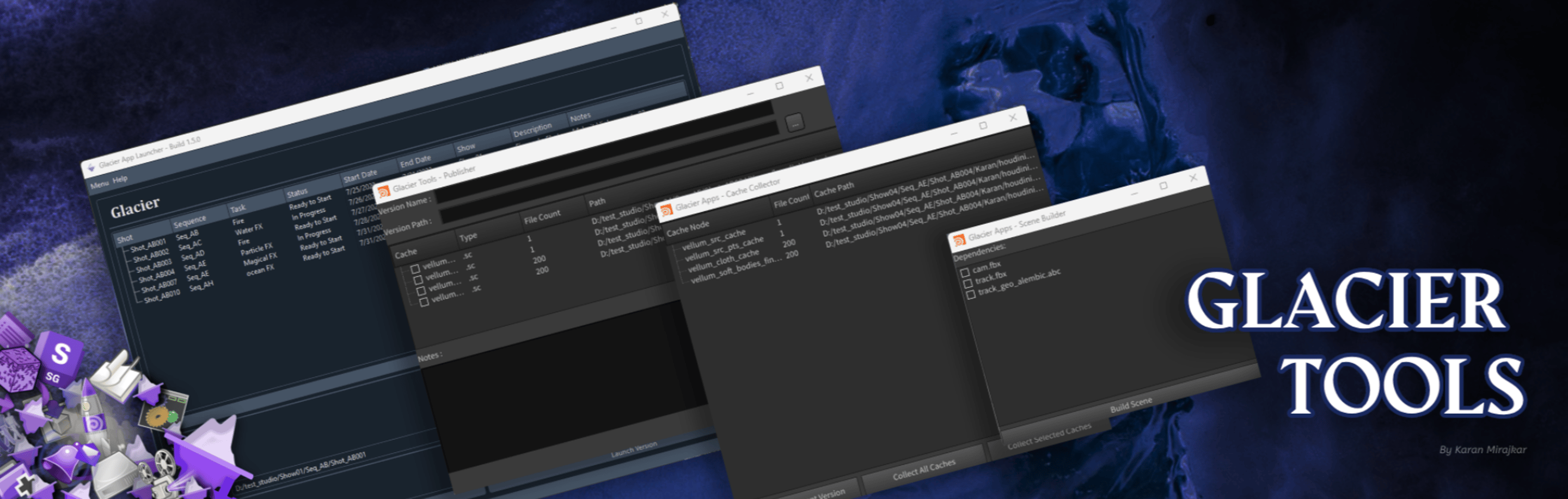This screenshot has width=1568, height=499.
Task: Close the Cache Collector window
Action: click(x=1013, y=118)
